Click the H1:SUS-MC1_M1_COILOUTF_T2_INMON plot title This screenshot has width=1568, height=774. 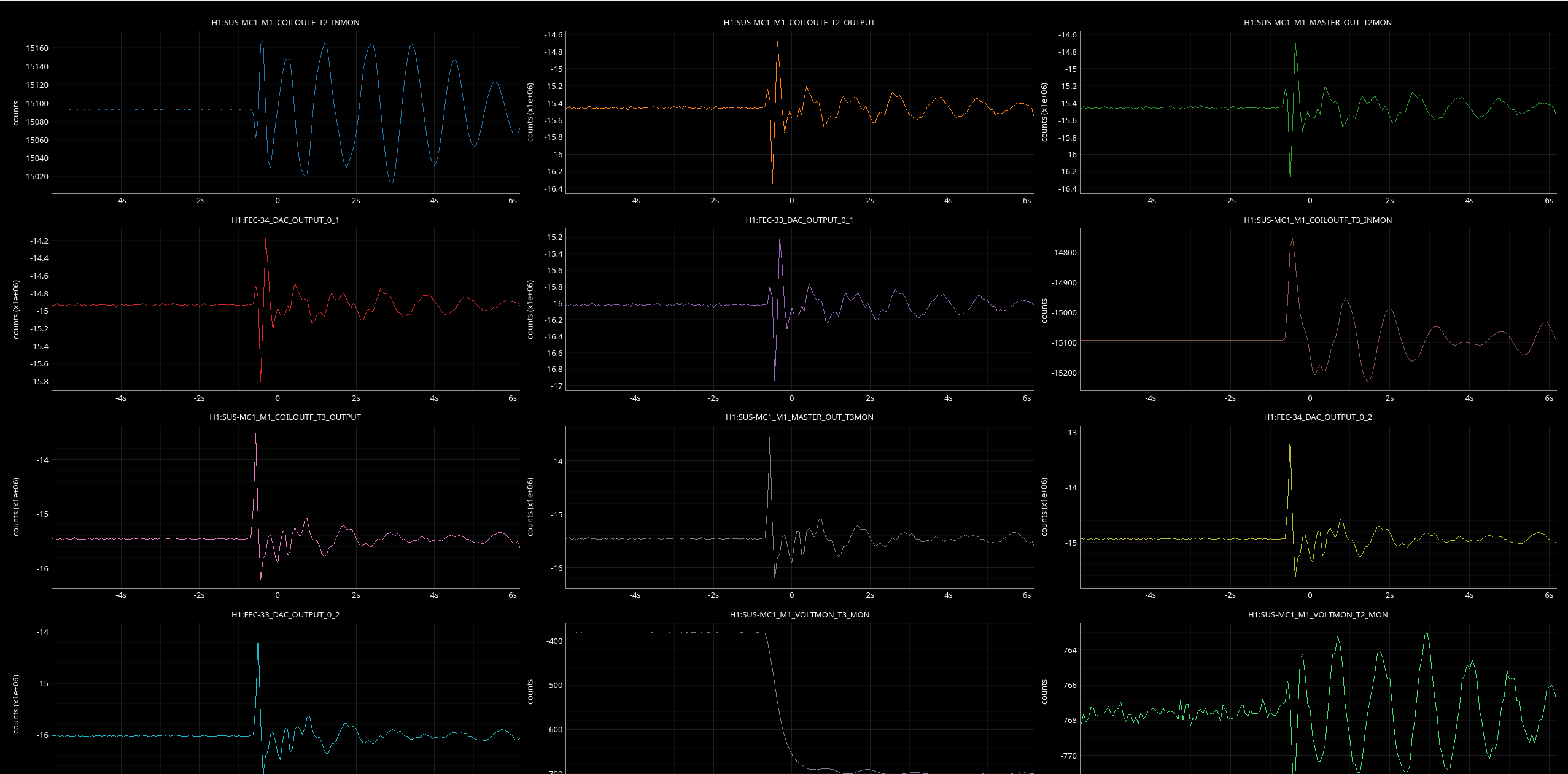point(285,23)
